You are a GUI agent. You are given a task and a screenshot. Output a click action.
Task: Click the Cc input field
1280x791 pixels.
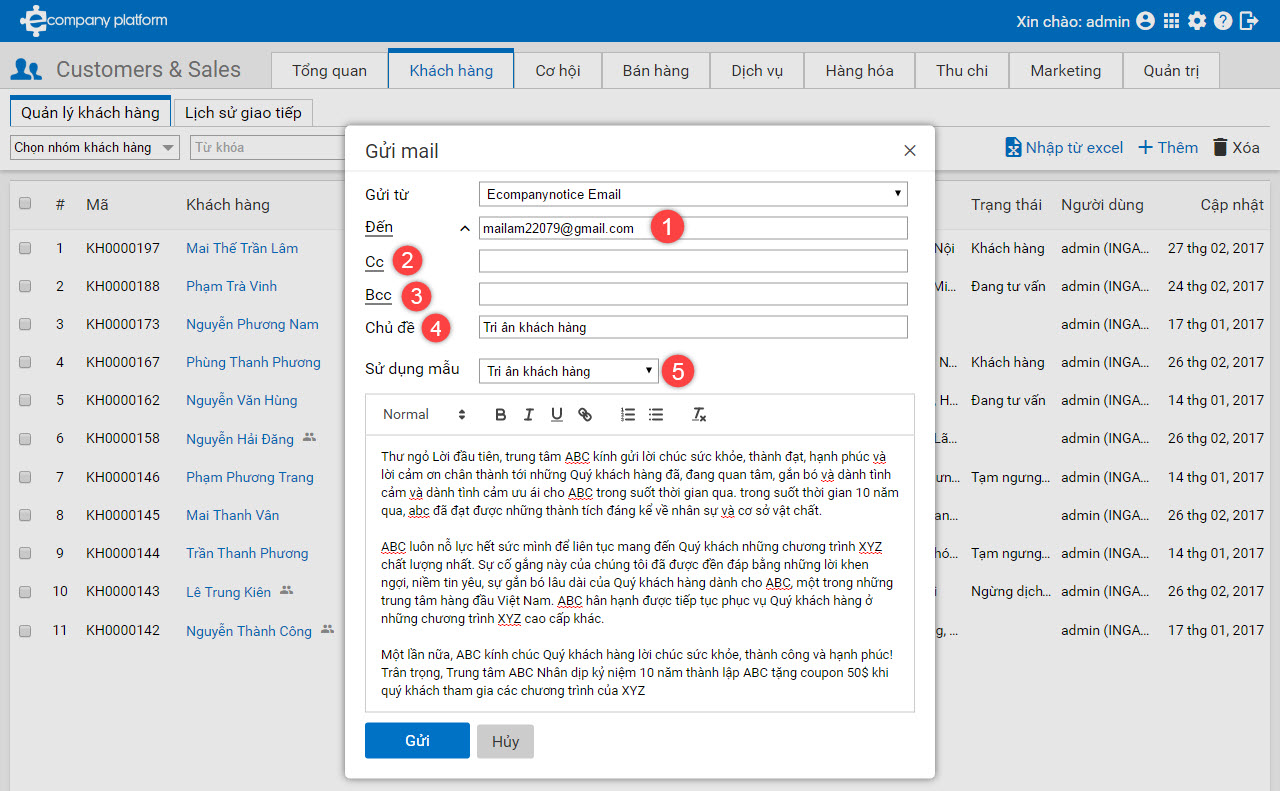click(693, 261)
